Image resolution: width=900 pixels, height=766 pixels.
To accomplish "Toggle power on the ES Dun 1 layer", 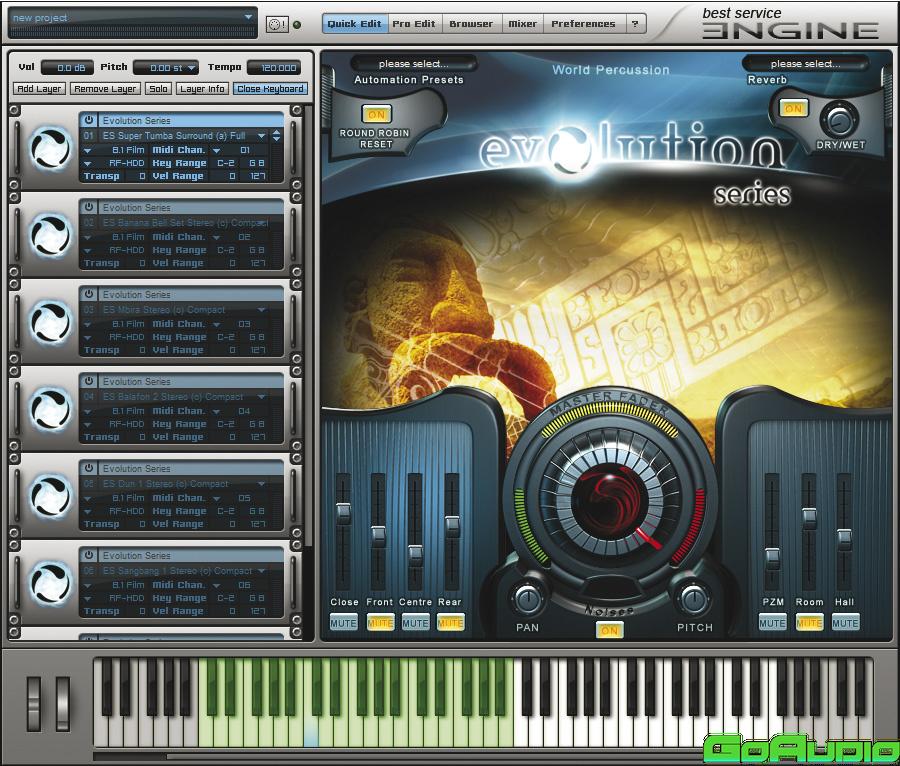I will [89, 468].
